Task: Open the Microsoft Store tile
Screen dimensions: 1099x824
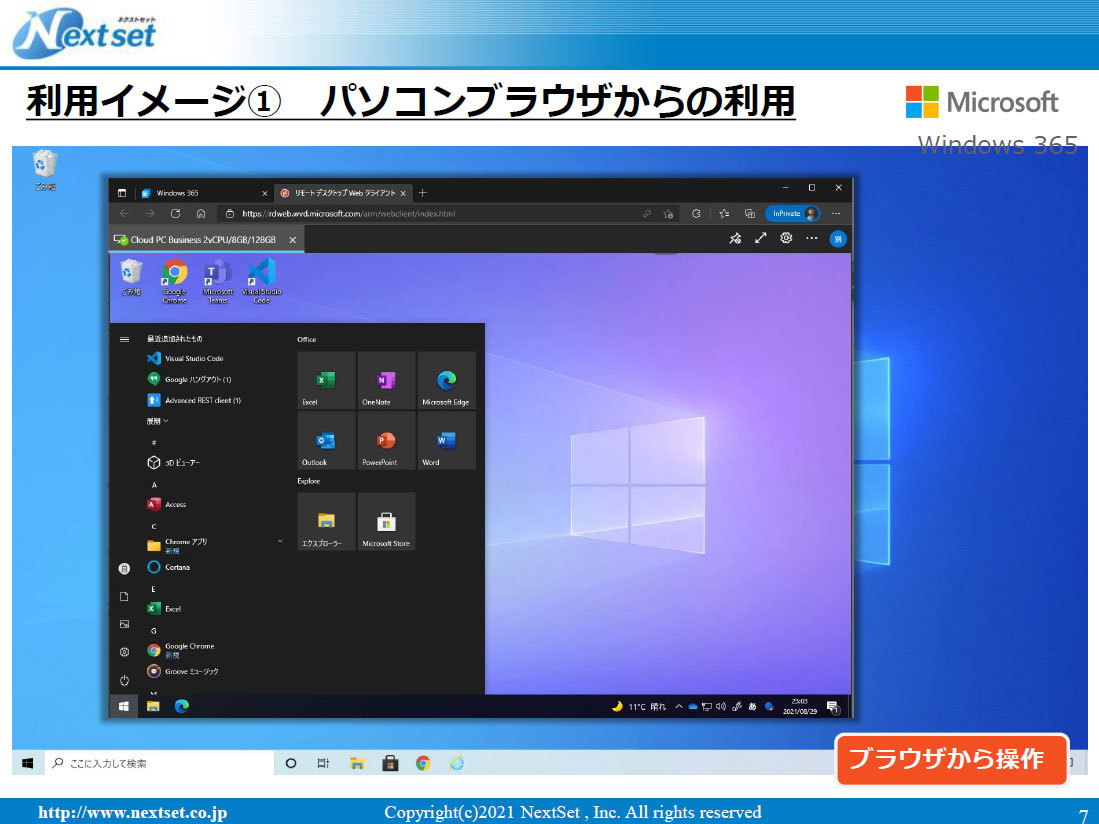Action: pos(386,521)
